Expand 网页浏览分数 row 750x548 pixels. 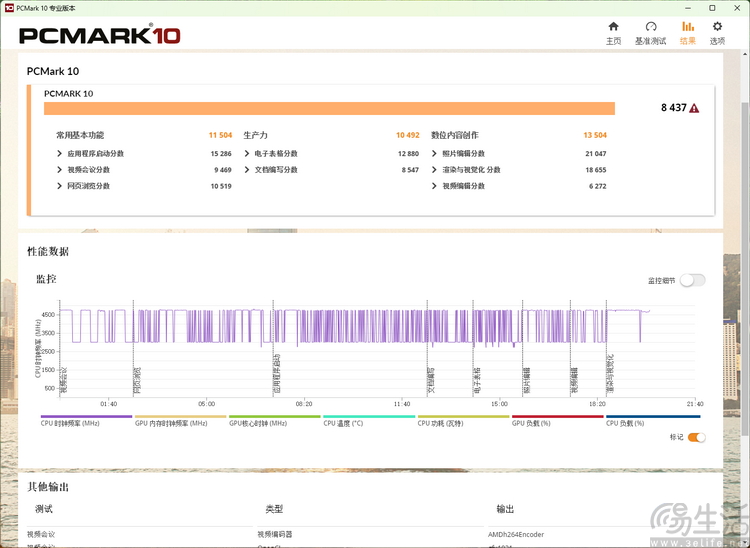59,186
